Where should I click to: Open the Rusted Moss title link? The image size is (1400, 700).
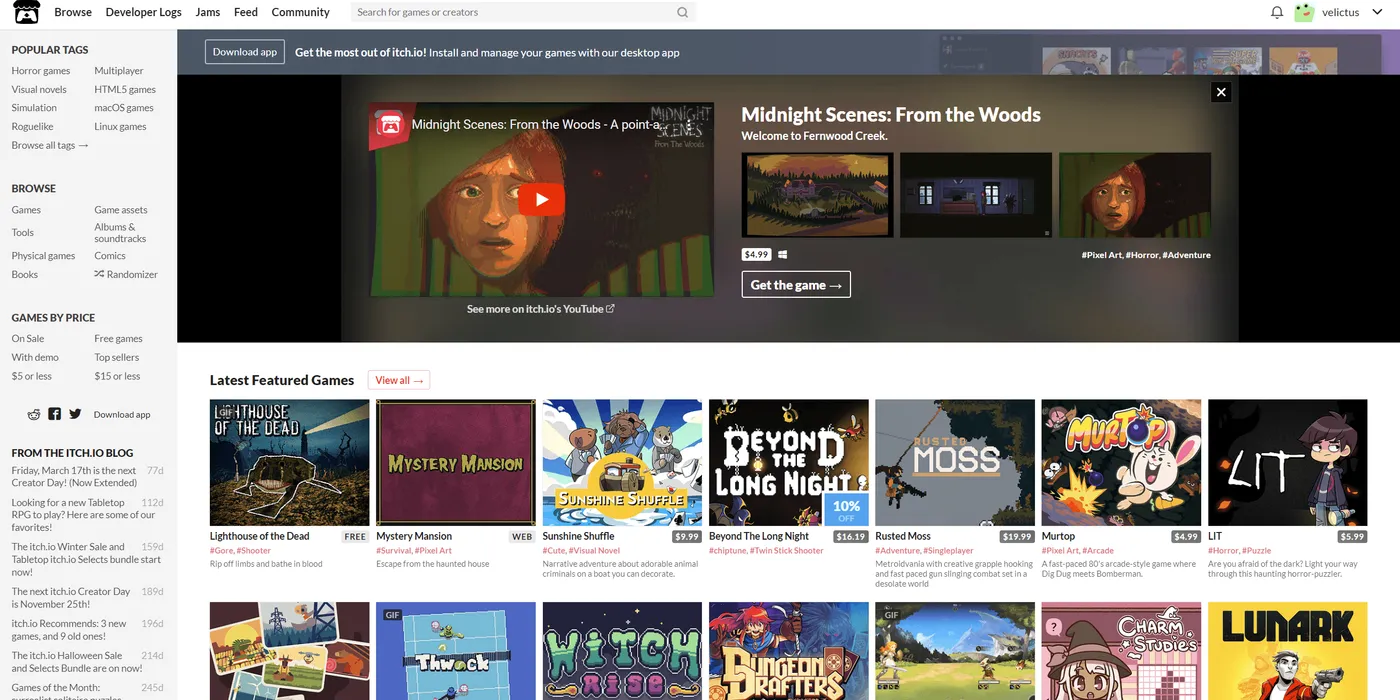[903, 536]
